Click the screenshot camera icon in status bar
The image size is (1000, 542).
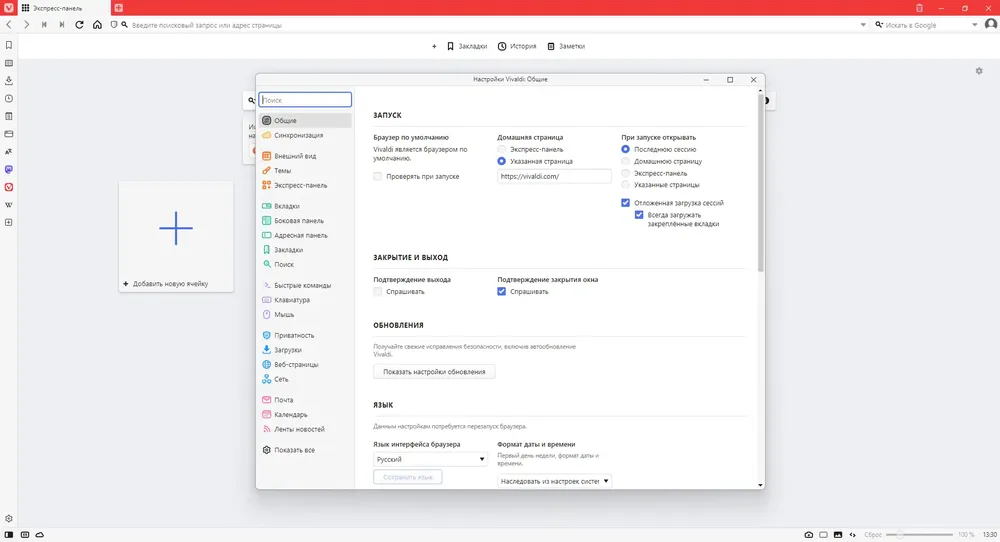[x=809, y=535]
